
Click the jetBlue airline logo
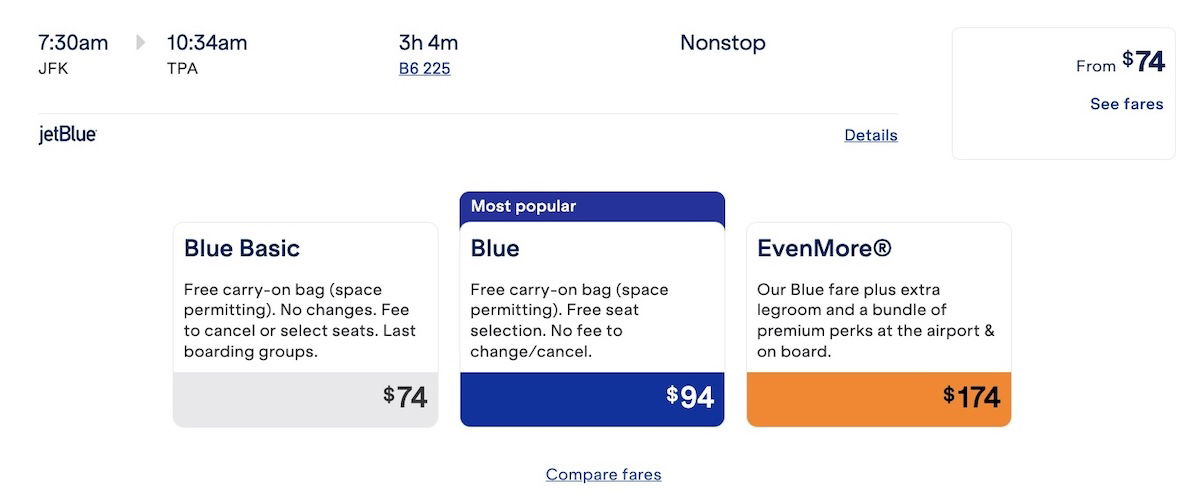pos(67,135)
